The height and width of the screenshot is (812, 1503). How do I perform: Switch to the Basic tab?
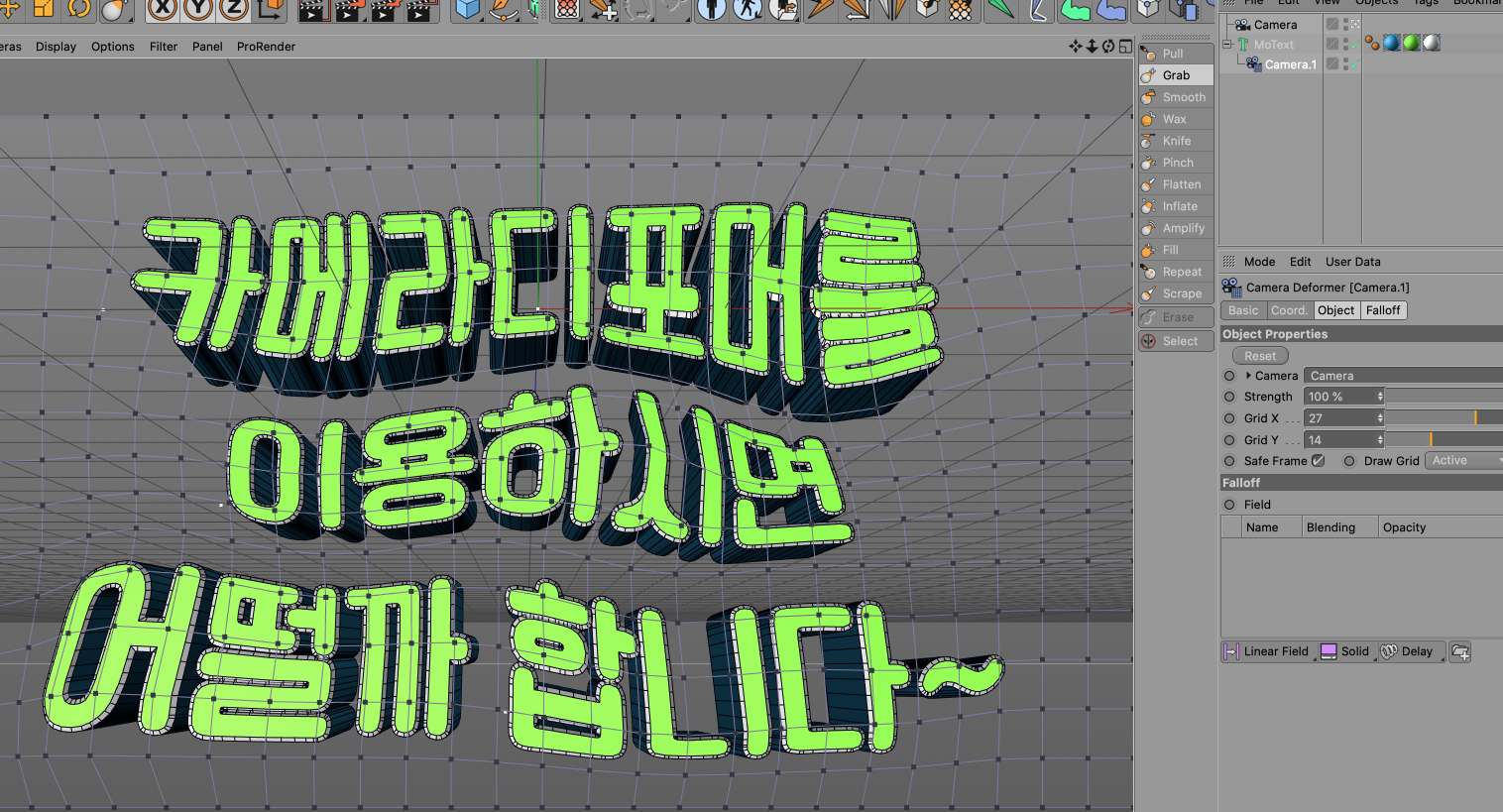click(x=1243, y=310)
